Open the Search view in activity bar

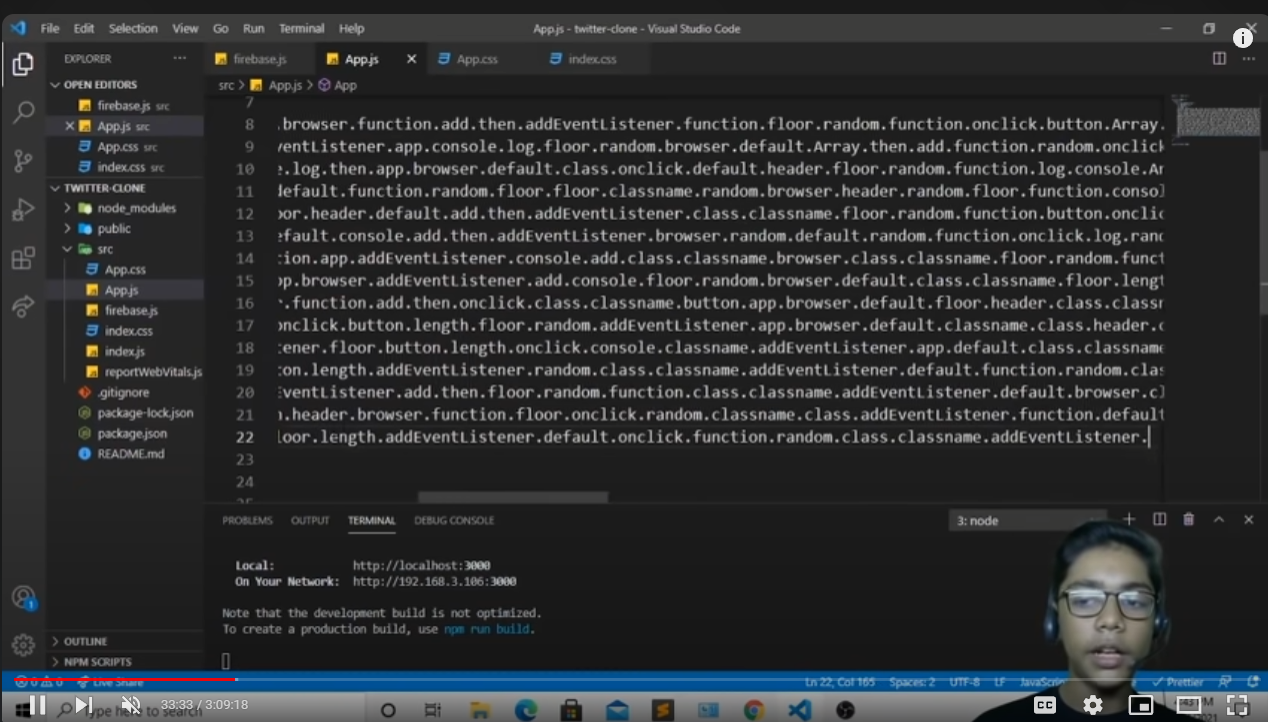point(23,112)
